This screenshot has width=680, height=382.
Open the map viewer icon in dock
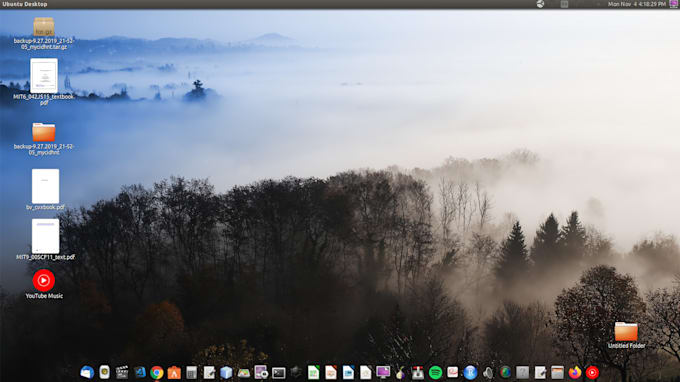244,372
